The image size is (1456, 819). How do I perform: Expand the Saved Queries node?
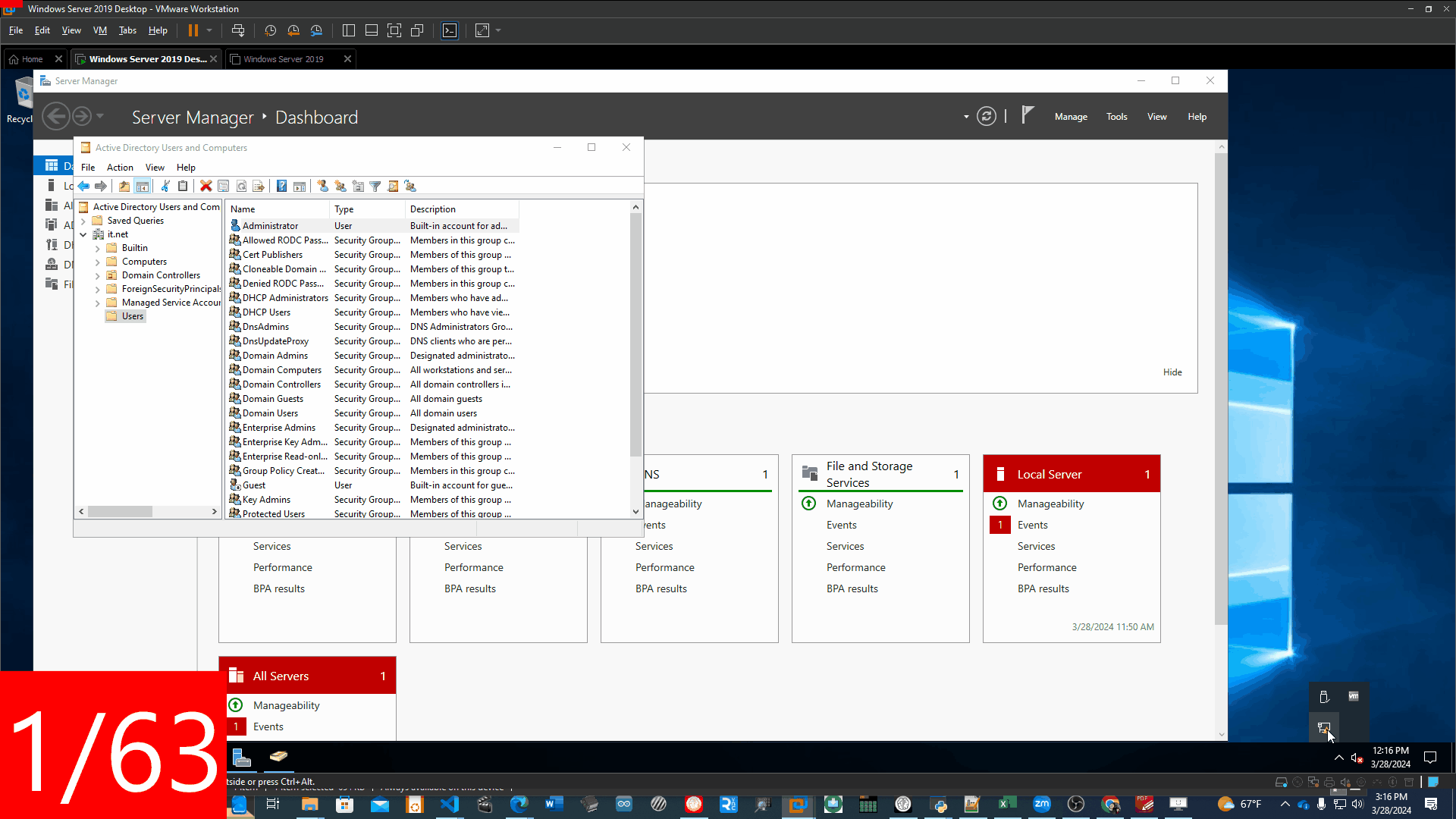[83, 221]
